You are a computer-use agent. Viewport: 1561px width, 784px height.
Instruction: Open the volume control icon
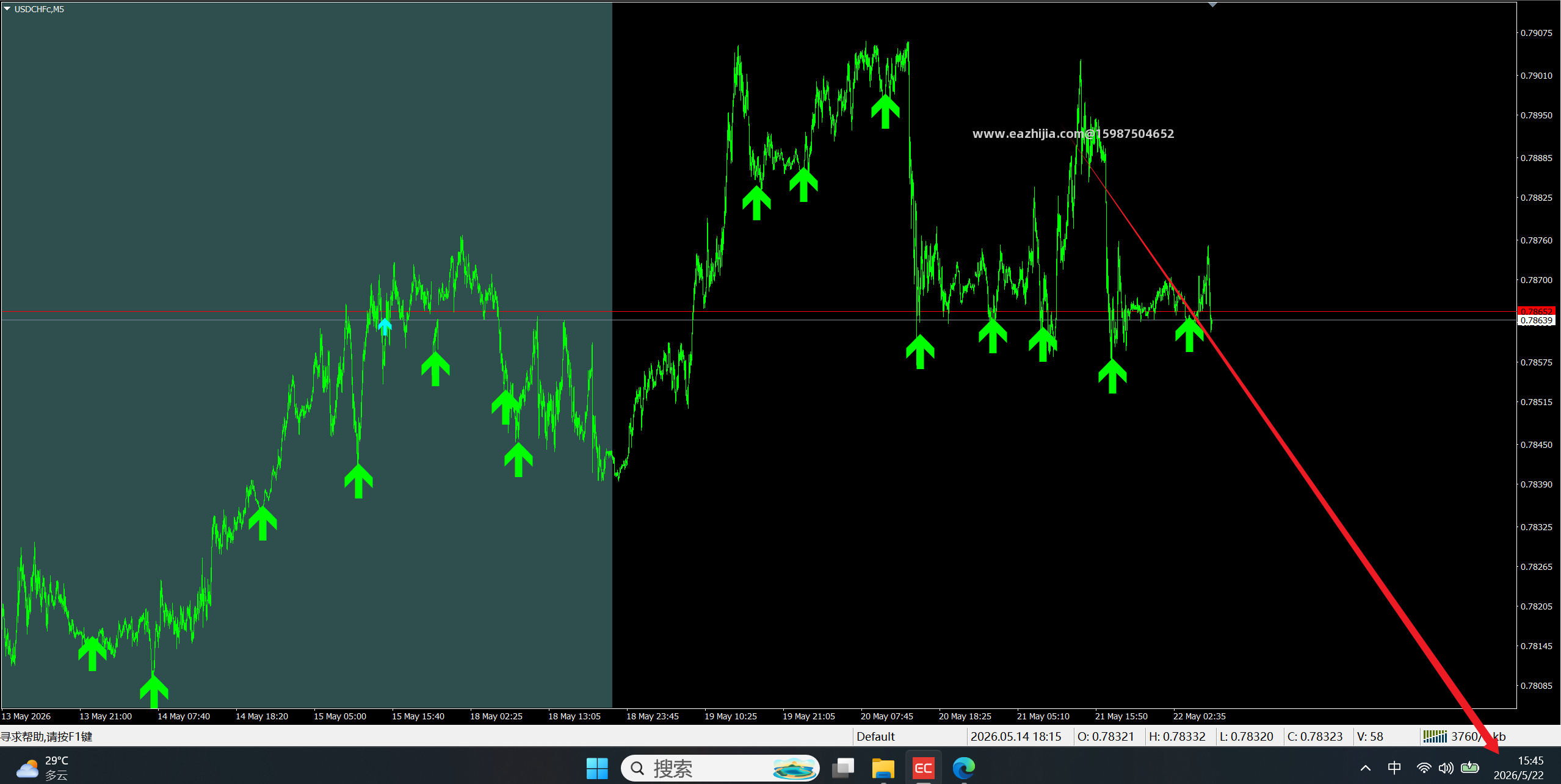[x=1446, y=768]
